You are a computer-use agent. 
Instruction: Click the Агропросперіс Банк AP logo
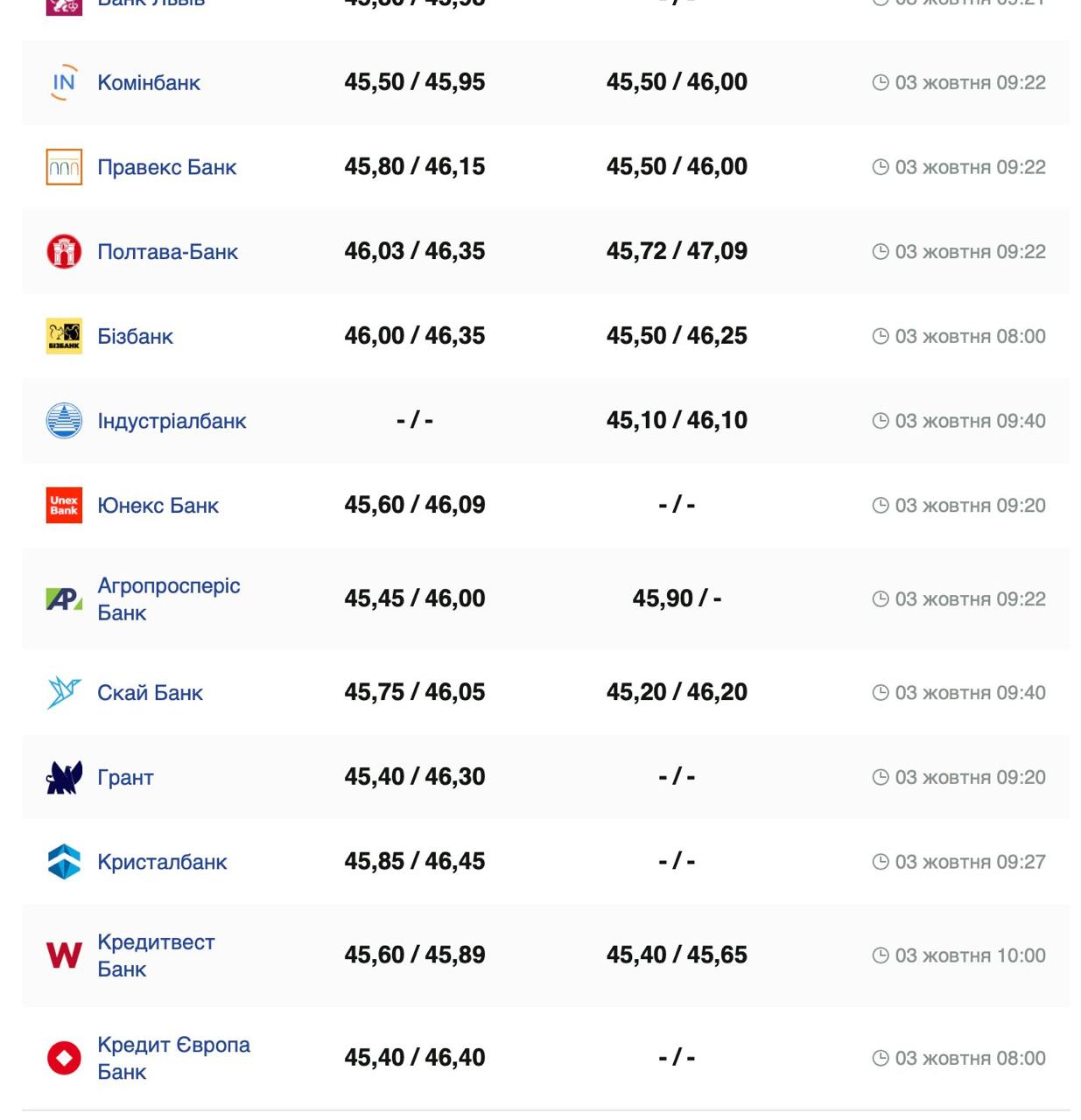click(64, 599)
